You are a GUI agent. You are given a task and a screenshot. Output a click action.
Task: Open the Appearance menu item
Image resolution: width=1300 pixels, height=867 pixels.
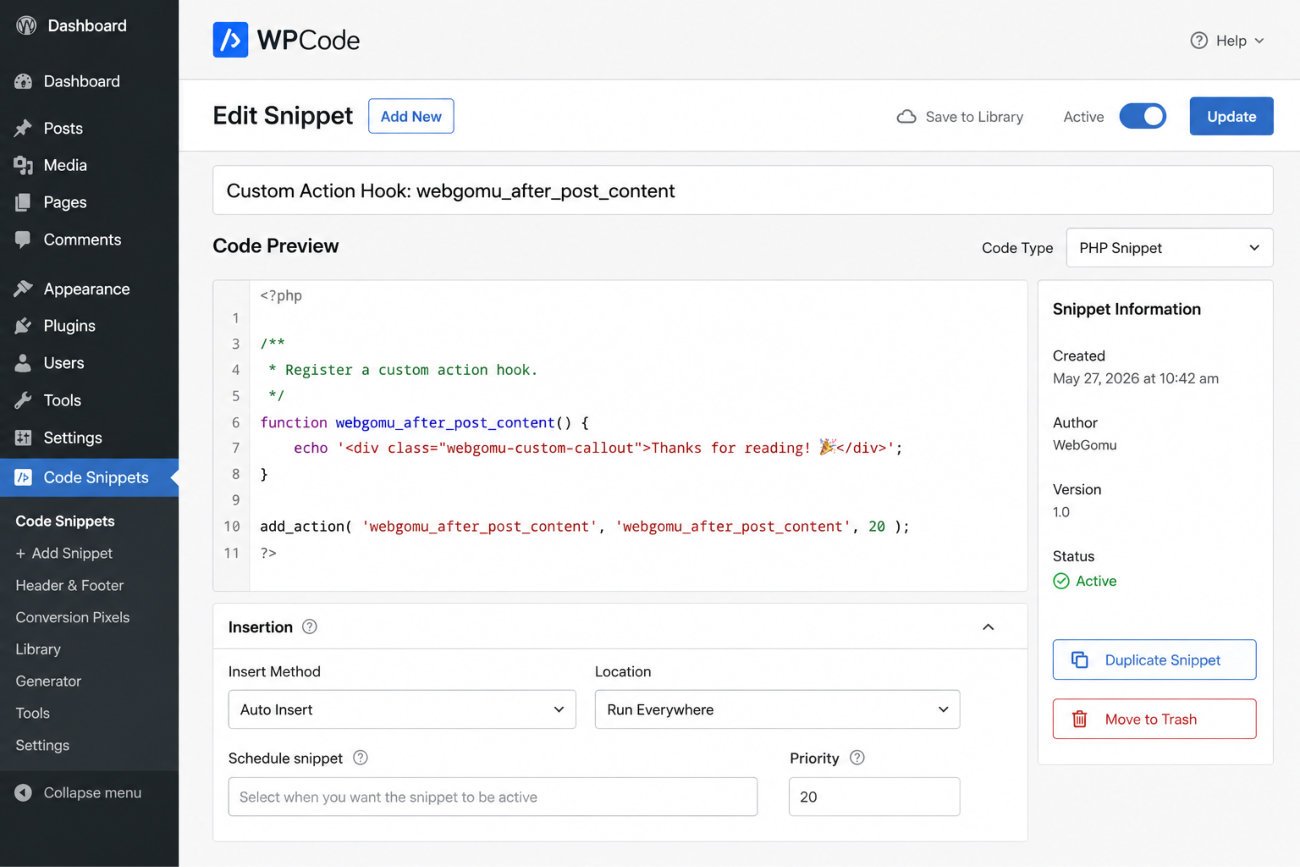pyautogui.click(x=89, y=289)
